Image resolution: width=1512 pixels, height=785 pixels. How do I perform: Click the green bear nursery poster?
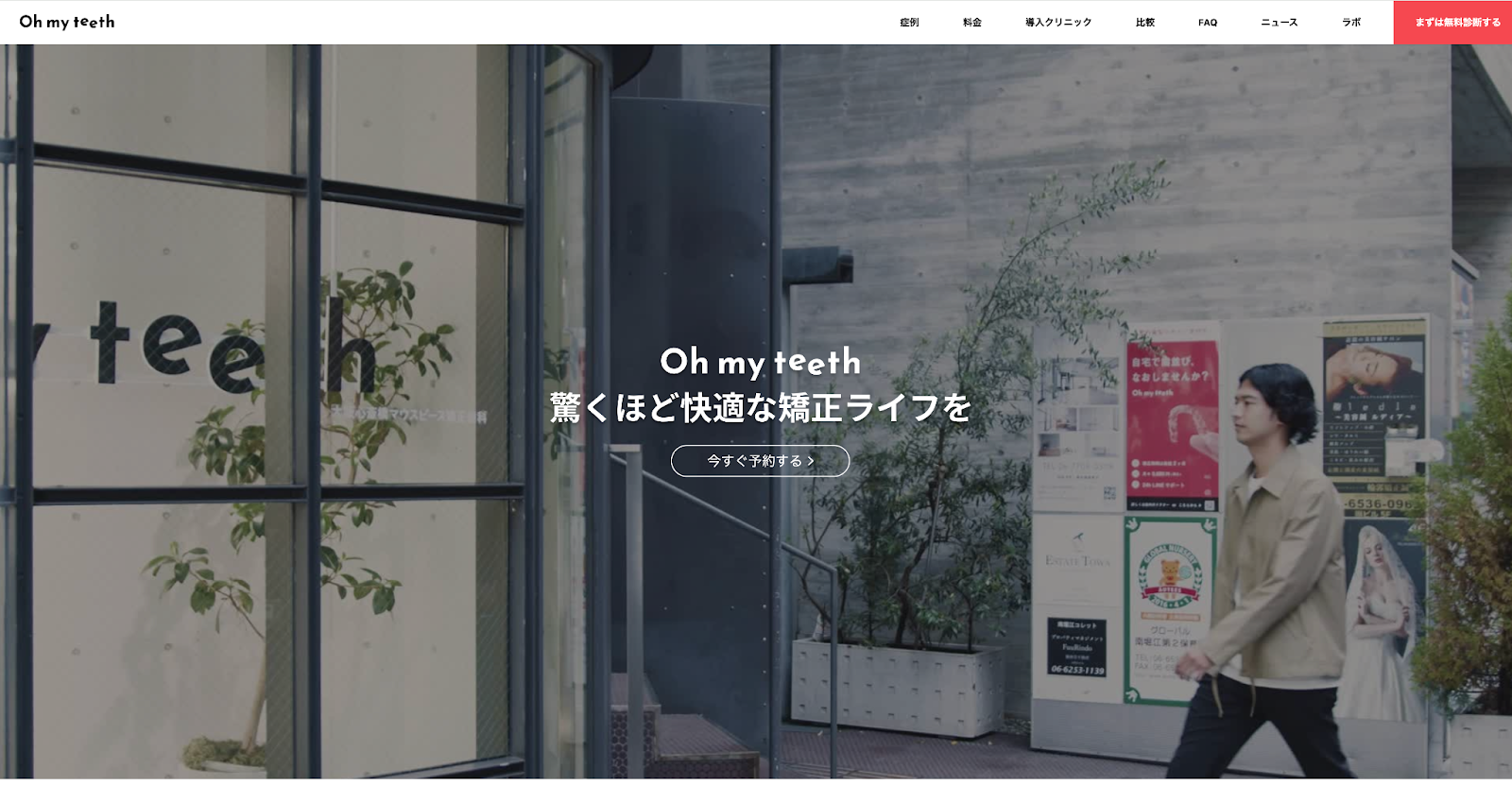pyautogui.click(x=1168, y=610)
